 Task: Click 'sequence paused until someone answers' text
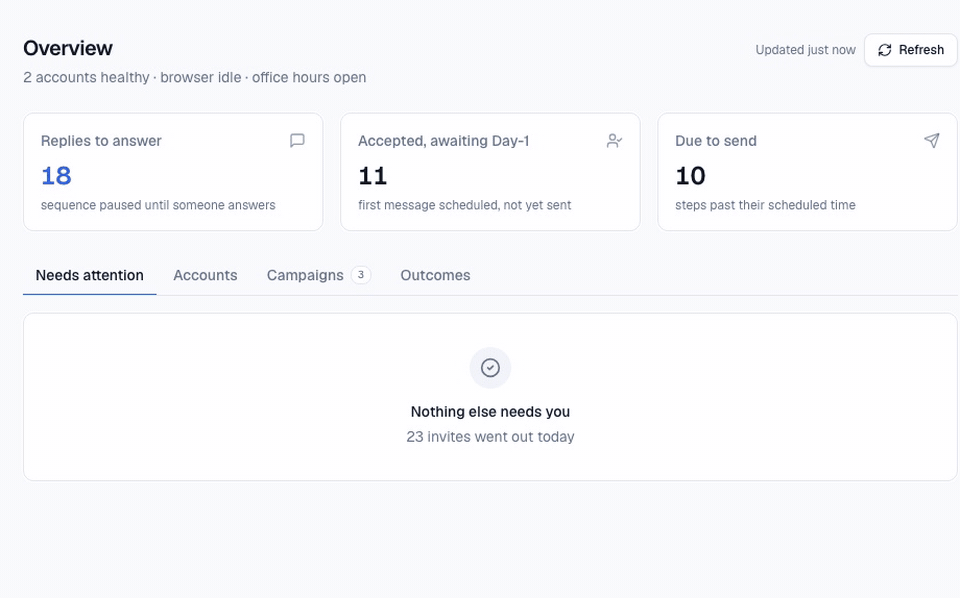(158, 205)
